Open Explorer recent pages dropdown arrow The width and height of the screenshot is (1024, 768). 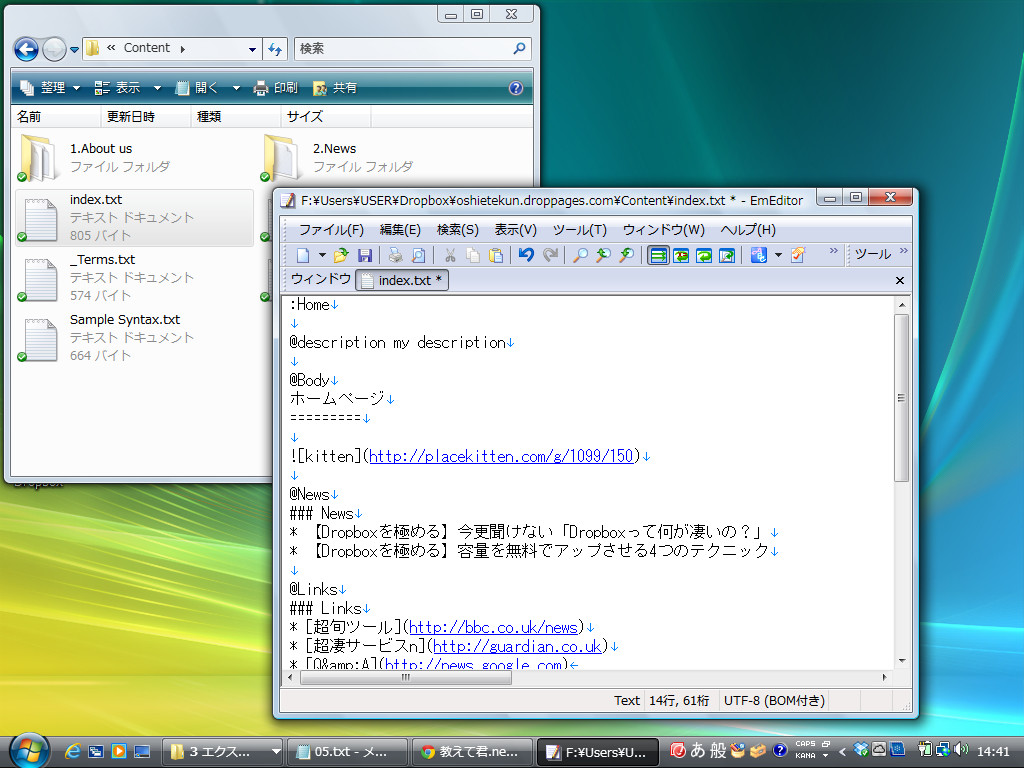coord(74,50)
